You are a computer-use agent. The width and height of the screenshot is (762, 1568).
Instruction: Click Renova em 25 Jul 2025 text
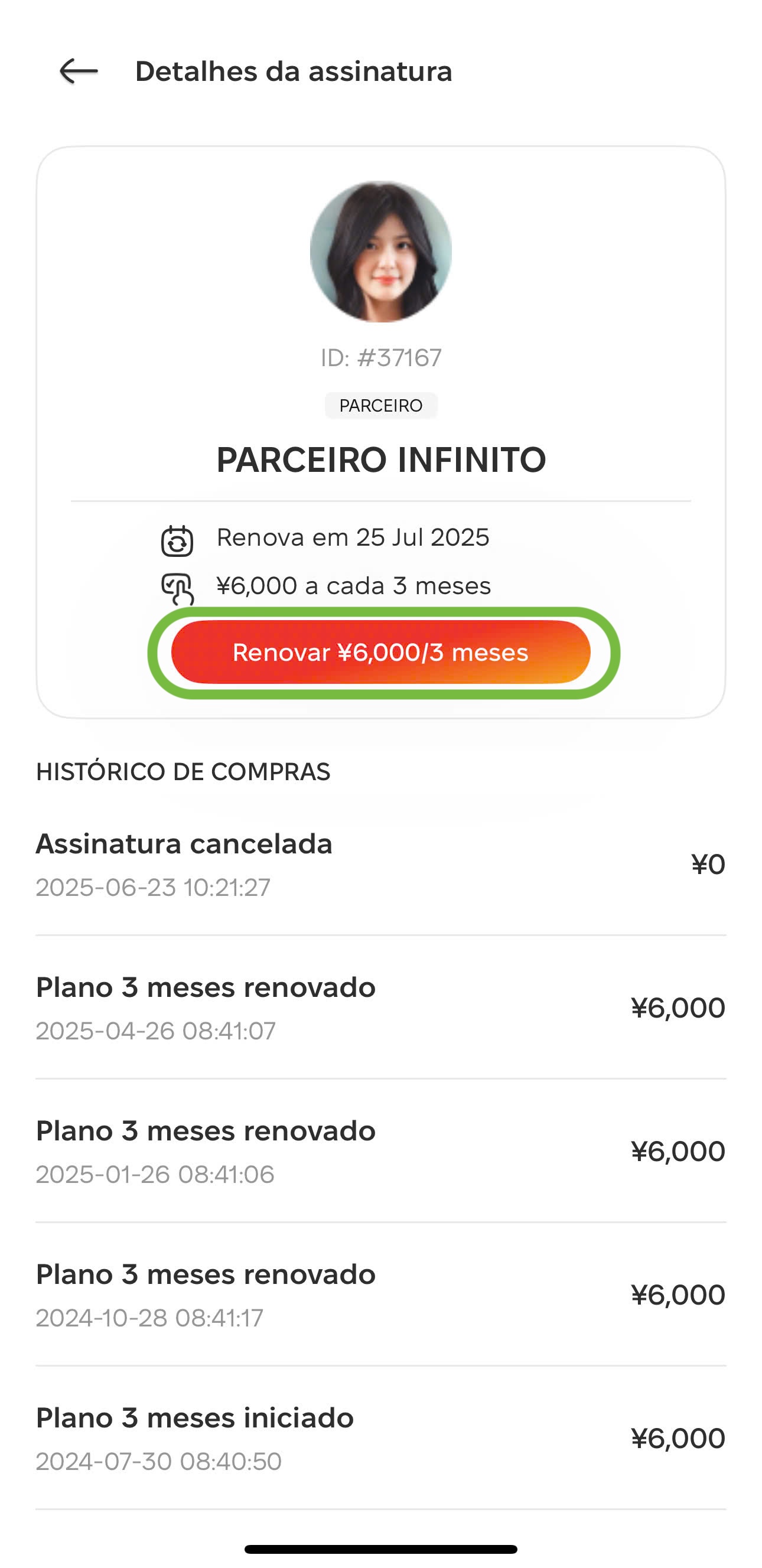(353, 537)
